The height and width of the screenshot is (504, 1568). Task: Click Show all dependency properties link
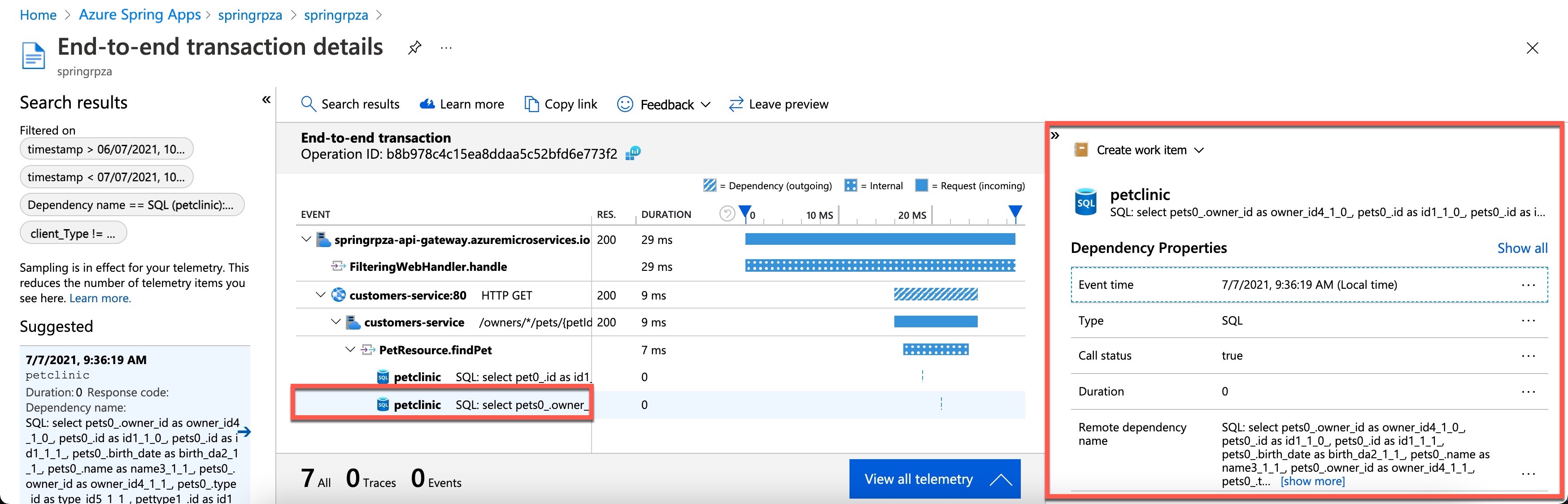1522,248
